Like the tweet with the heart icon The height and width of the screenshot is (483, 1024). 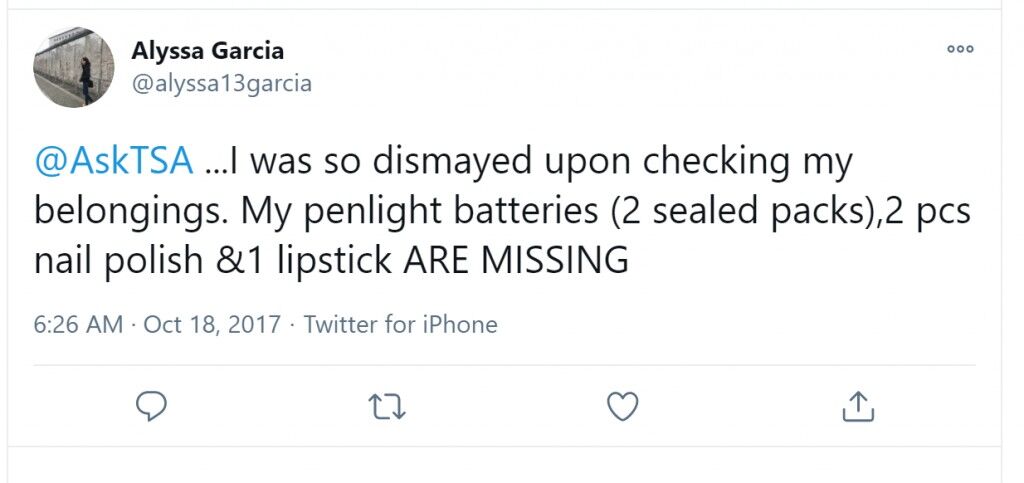(622, 407)
